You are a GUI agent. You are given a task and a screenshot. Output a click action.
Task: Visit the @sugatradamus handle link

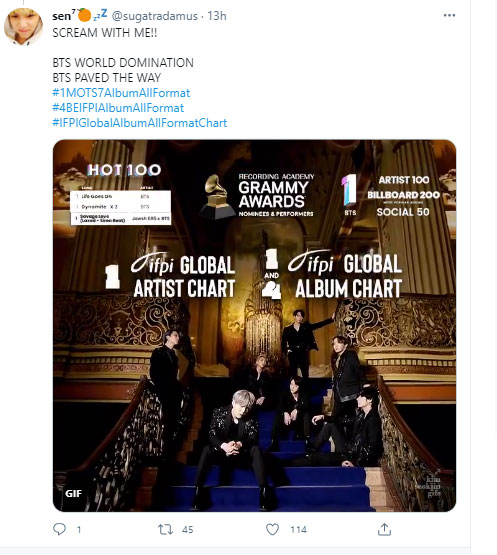click(x=155, y=16)
